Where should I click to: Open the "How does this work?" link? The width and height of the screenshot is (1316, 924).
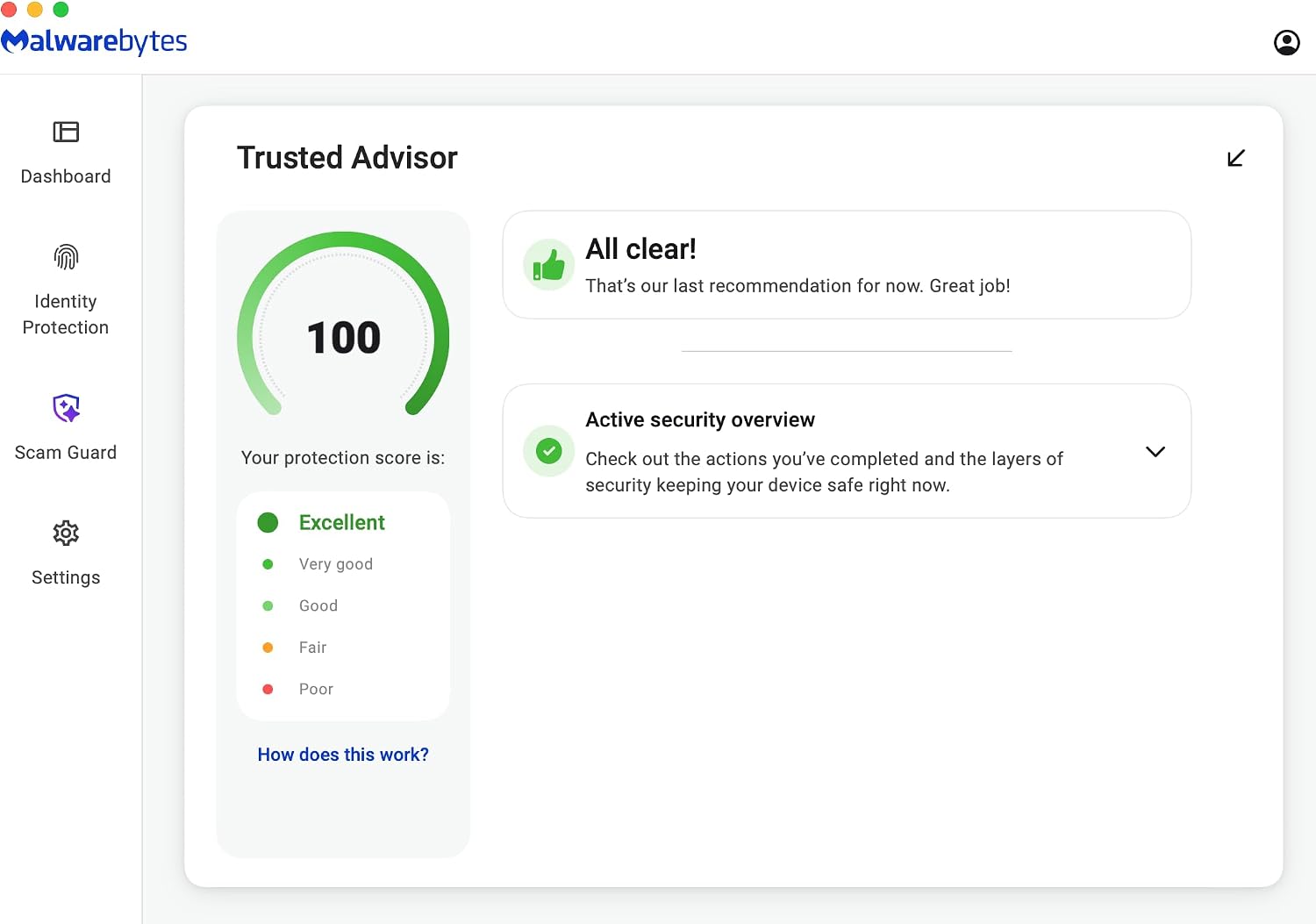pyautogui.click(x=343, y=755)
